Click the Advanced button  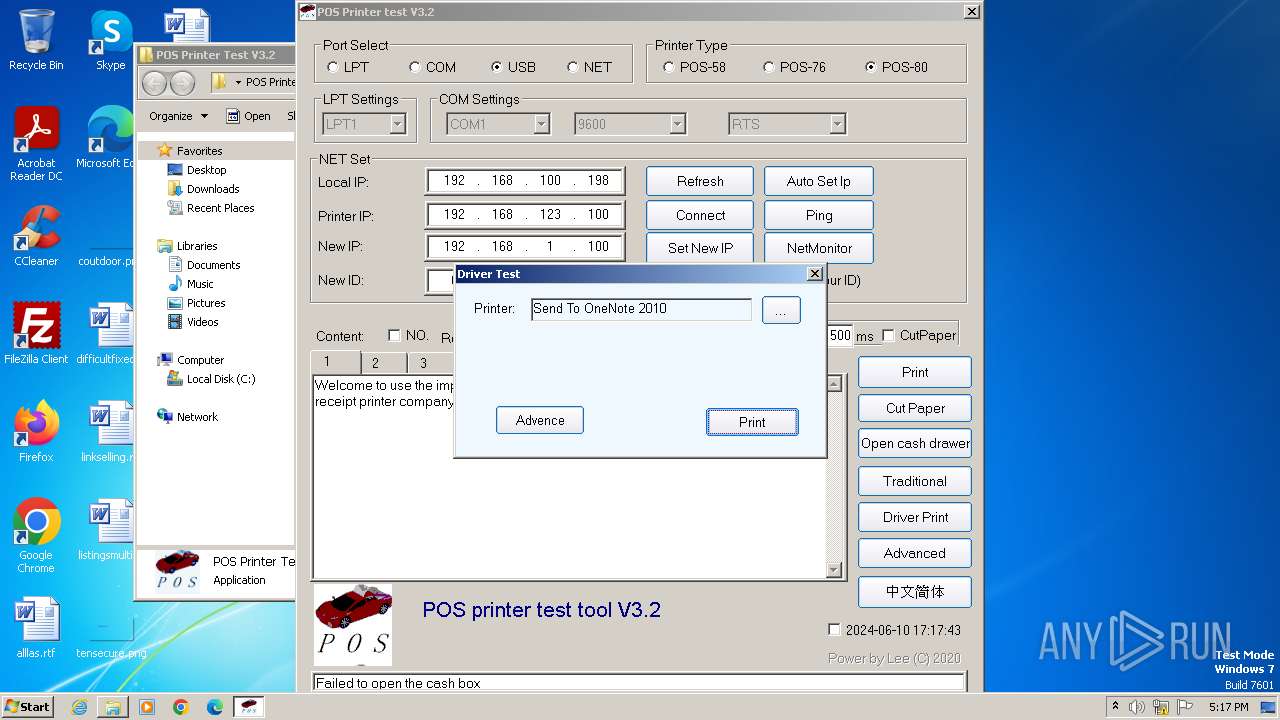(x=914, y=553)
